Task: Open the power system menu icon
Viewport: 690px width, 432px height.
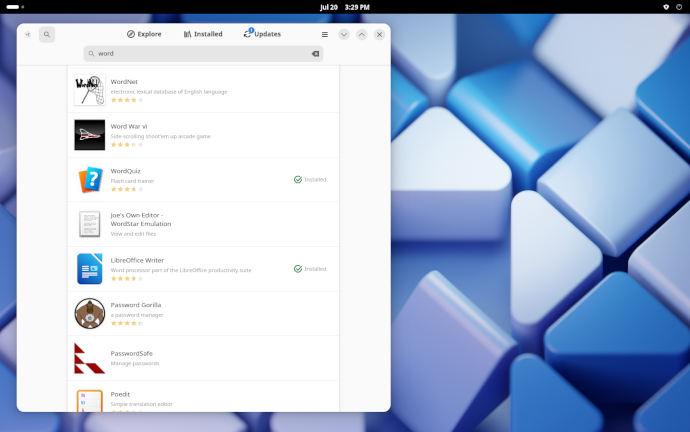Action: pyautogui.click(x=679, y=7)
